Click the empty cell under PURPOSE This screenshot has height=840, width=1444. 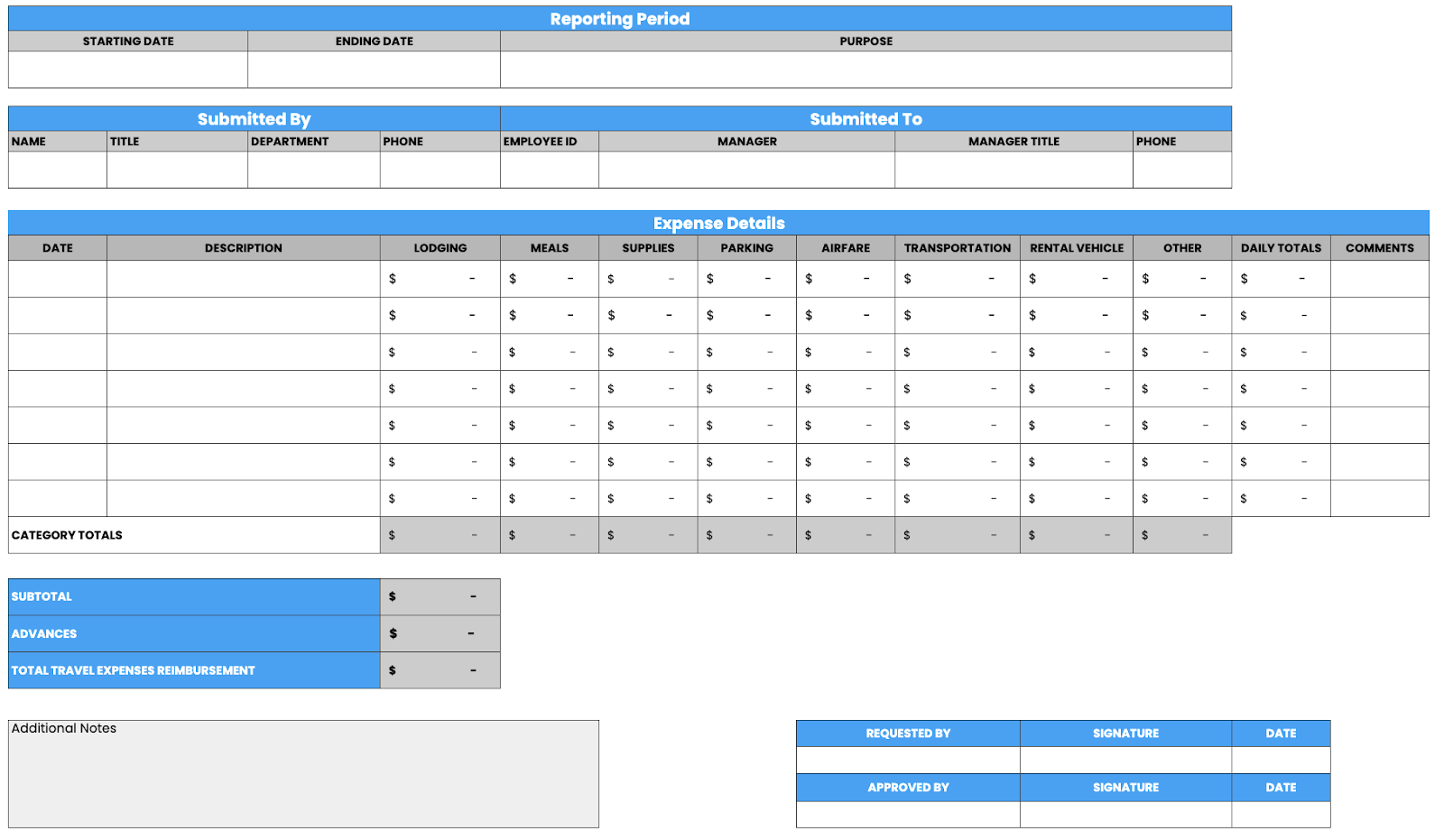tap(865, 69)
